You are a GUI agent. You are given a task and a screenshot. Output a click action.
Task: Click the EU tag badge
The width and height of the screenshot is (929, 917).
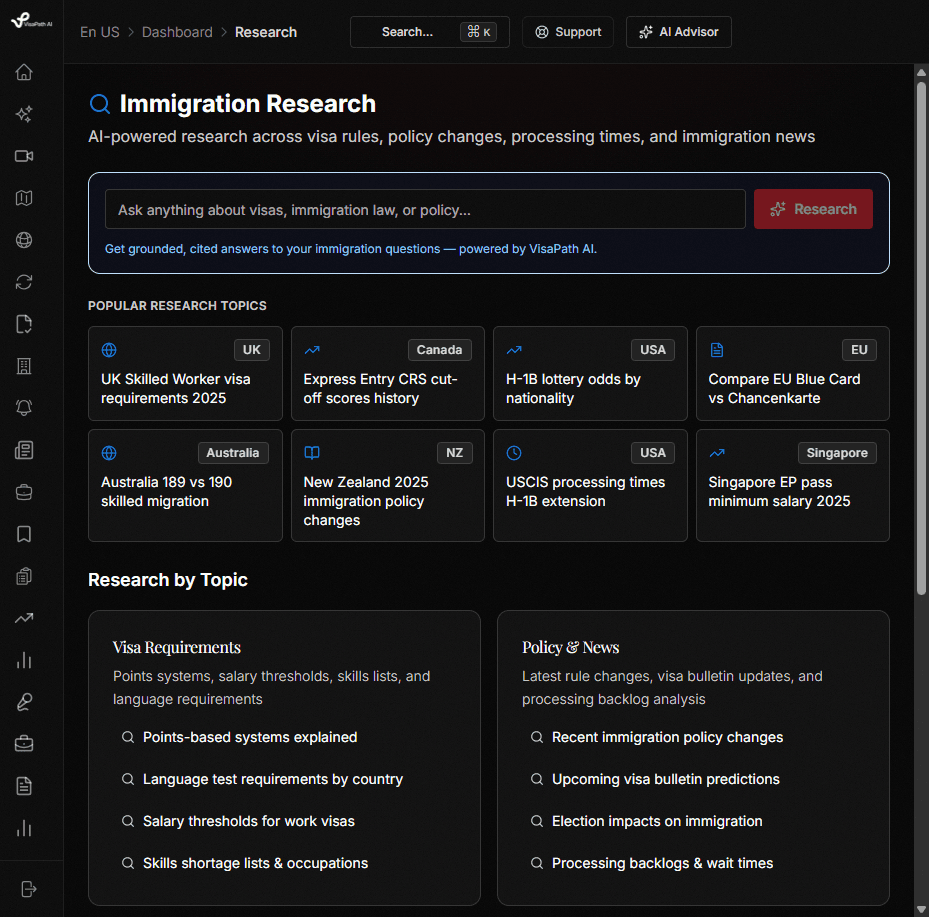click(x=859, y=350)
